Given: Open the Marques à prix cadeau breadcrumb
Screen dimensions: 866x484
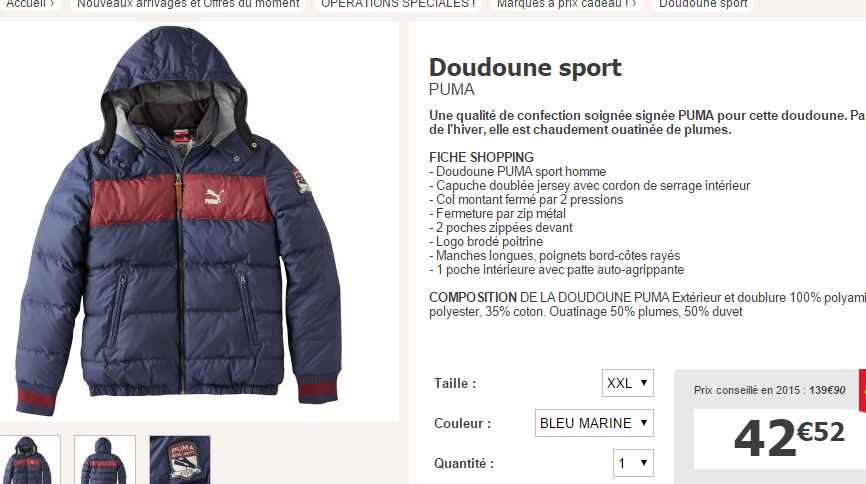Looking at the screenshot, I should pos(566,4).
